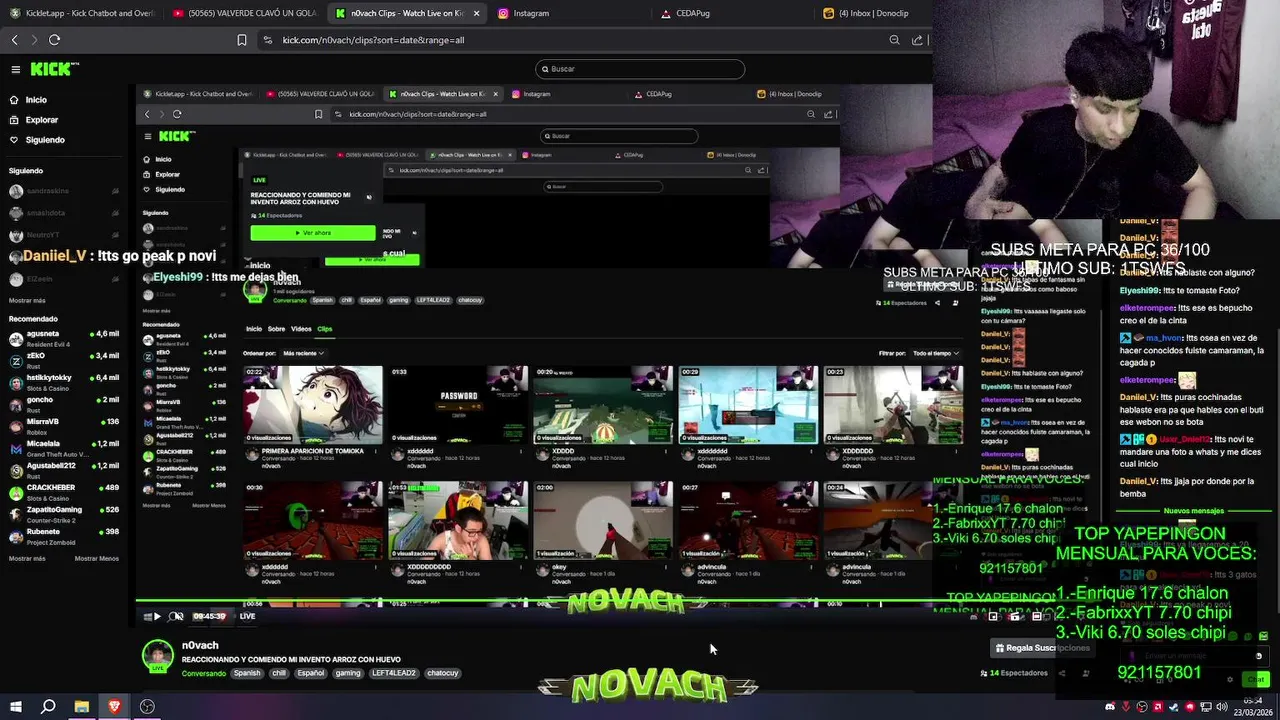Open recommended channel Rubeneta
The width and height of the screenshot is (1280, 720).
coord(64,536)
